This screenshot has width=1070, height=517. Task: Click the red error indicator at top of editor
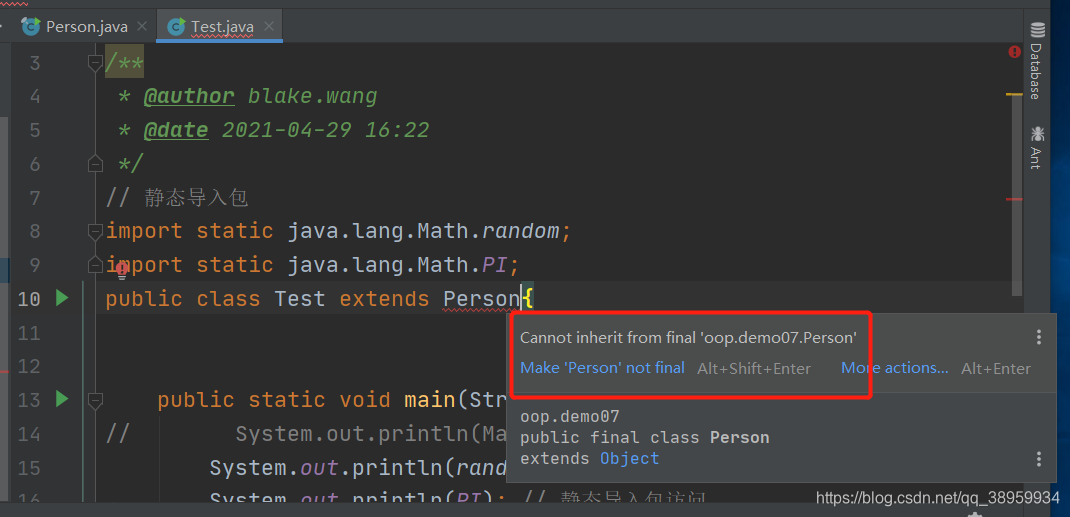point(1015,52)
